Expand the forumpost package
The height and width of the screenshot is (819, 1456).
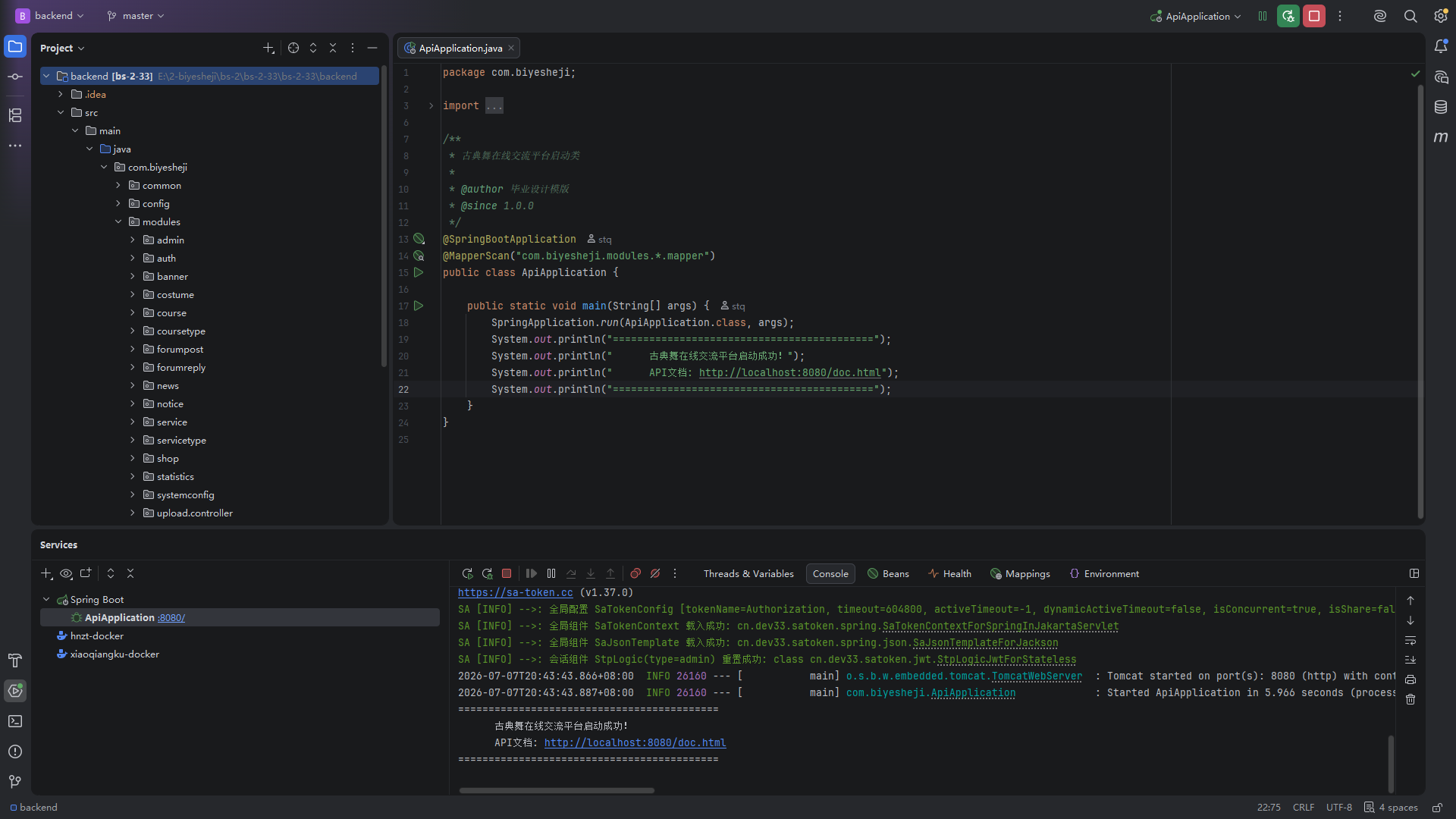133,350
